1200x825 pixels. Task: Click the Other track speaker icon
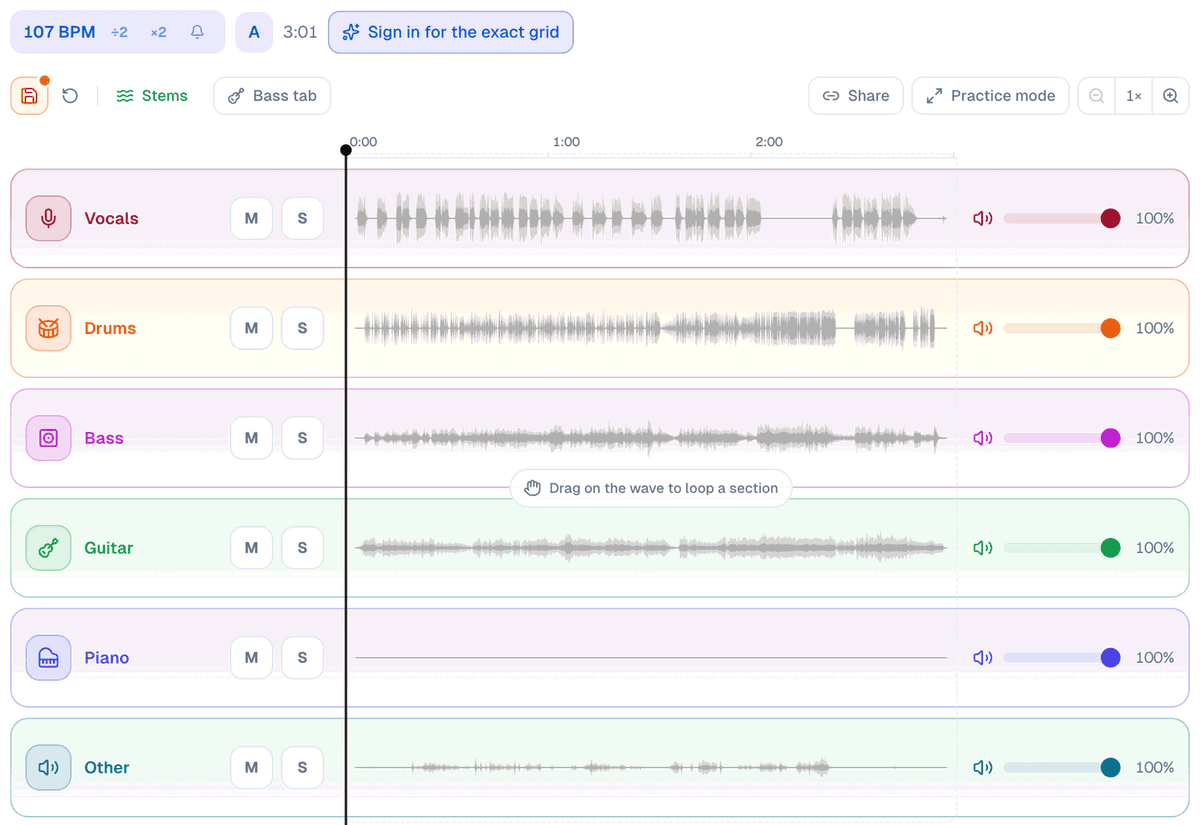[48, 768]
